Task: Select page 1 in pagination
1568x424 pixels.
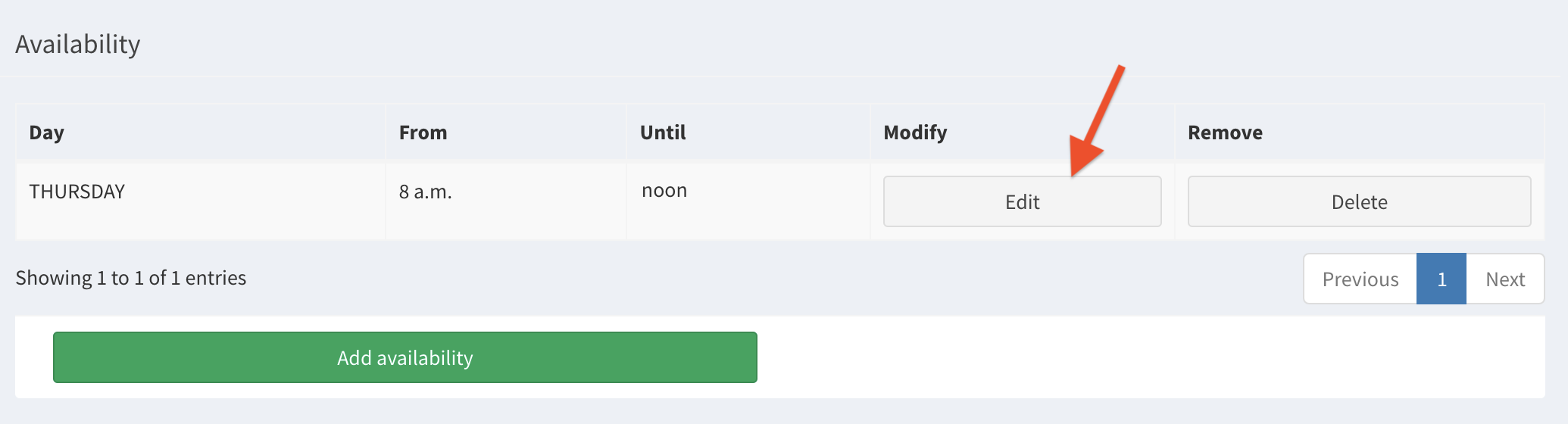Action: point(1441,279)
